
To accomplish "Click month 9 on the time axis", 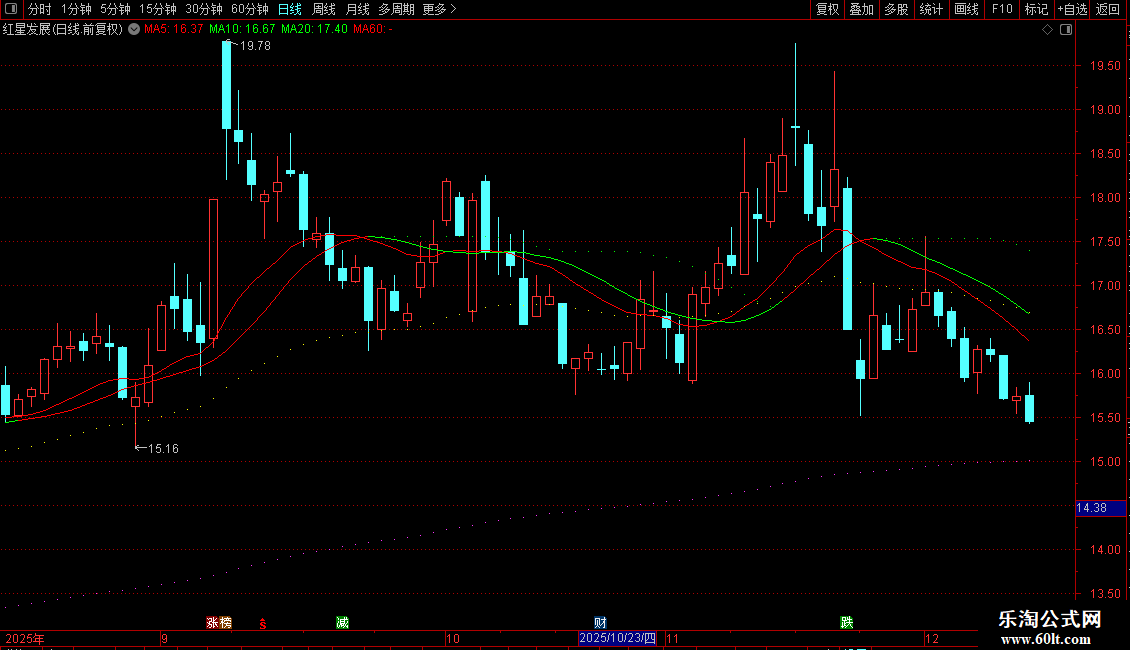I will [164, 638].
